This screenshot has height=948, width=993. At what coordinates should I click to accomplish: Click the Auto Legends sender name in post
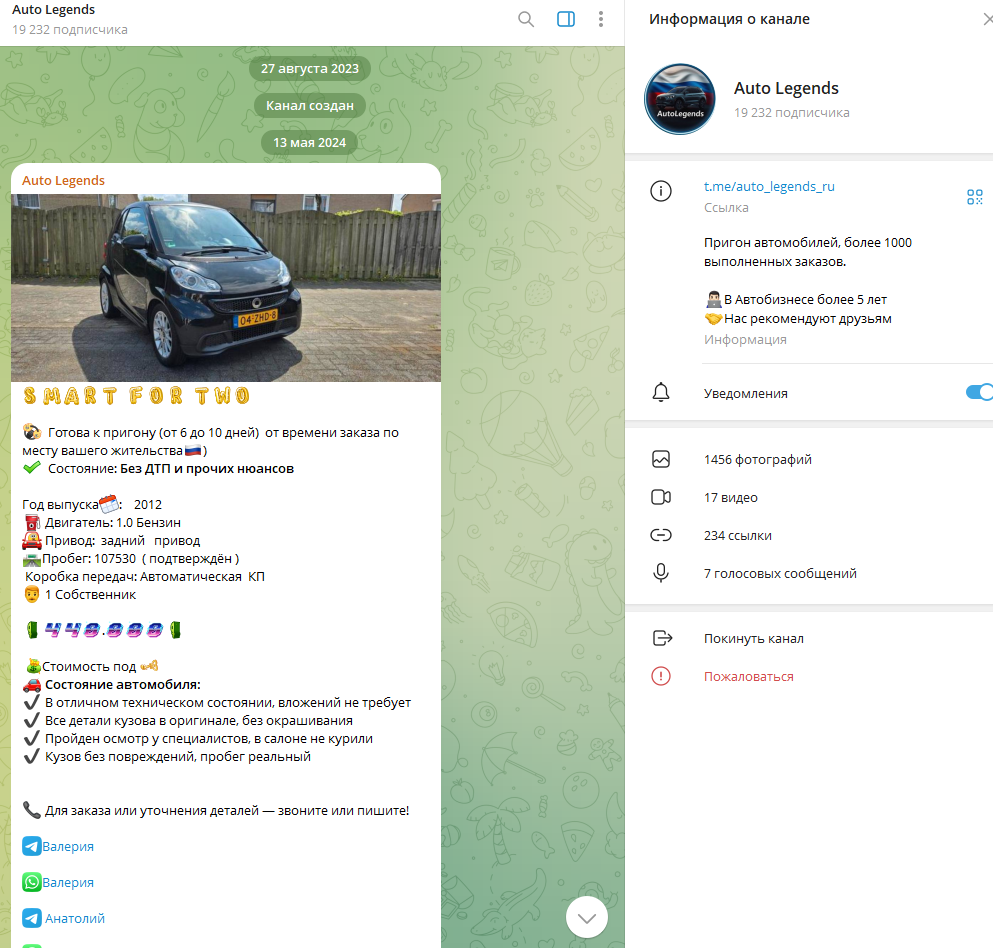[x=63, y=180]
